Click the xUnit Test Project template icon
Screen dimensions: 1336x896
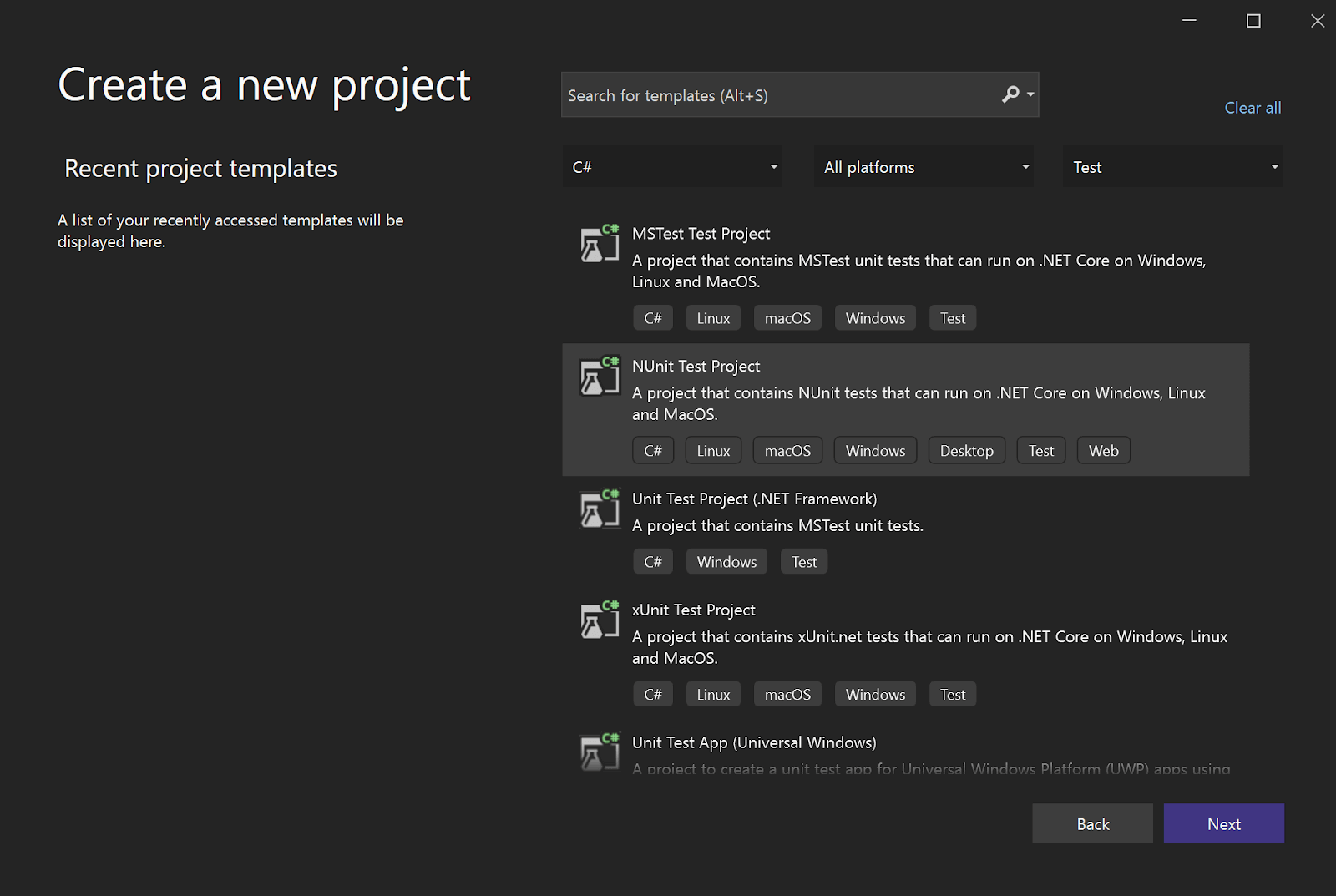pos(598,620)
